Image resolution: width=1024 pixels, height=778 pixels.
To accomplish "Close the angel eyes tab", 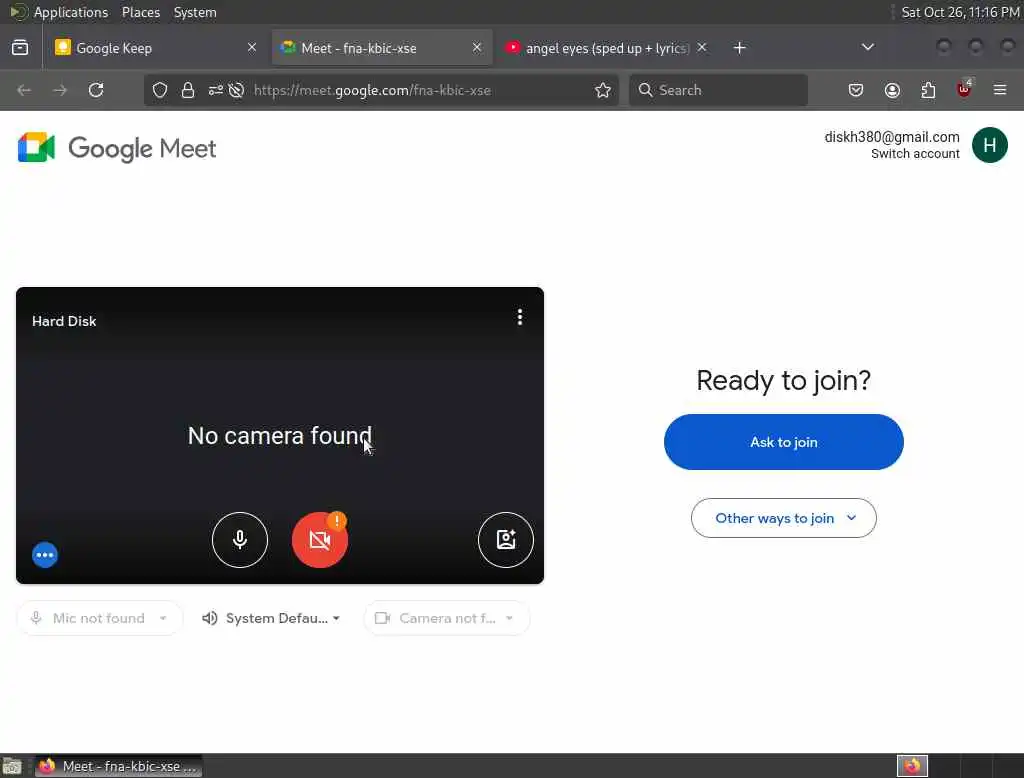I will coord(701,48).
